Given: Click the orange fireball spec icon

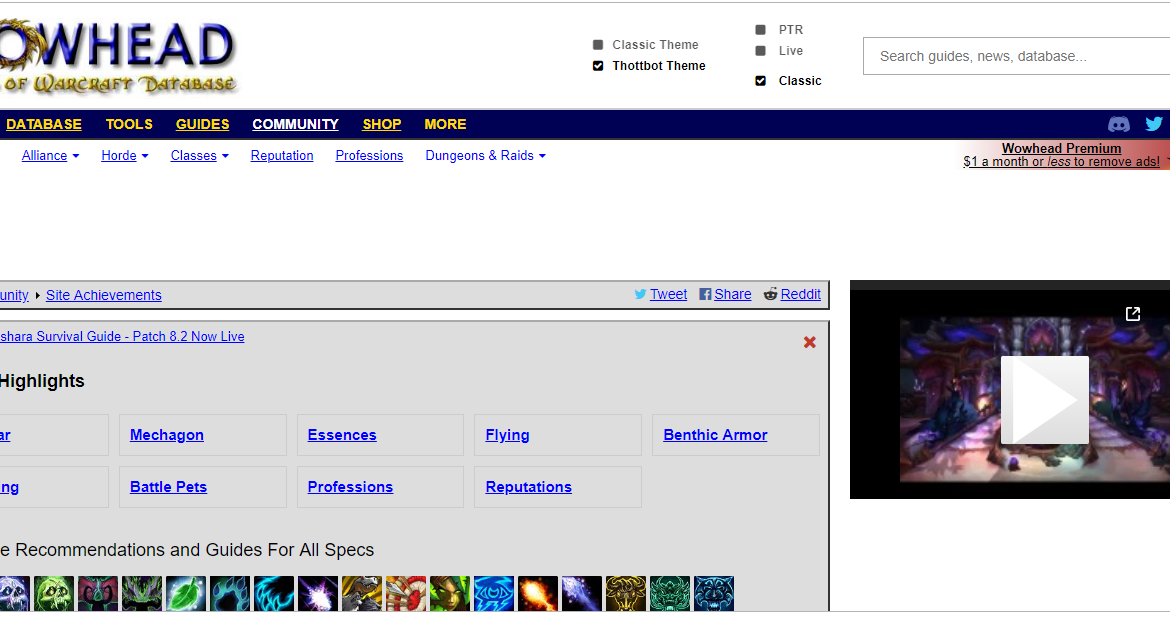Looking at the screenshot, I should pos(538,593).
